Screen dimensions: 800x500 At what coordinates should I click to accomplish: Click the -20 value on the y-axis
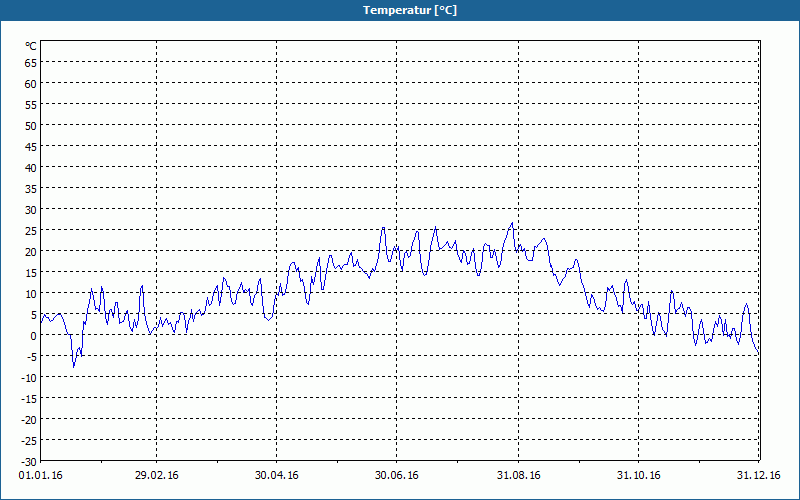[x=29, y=420]
